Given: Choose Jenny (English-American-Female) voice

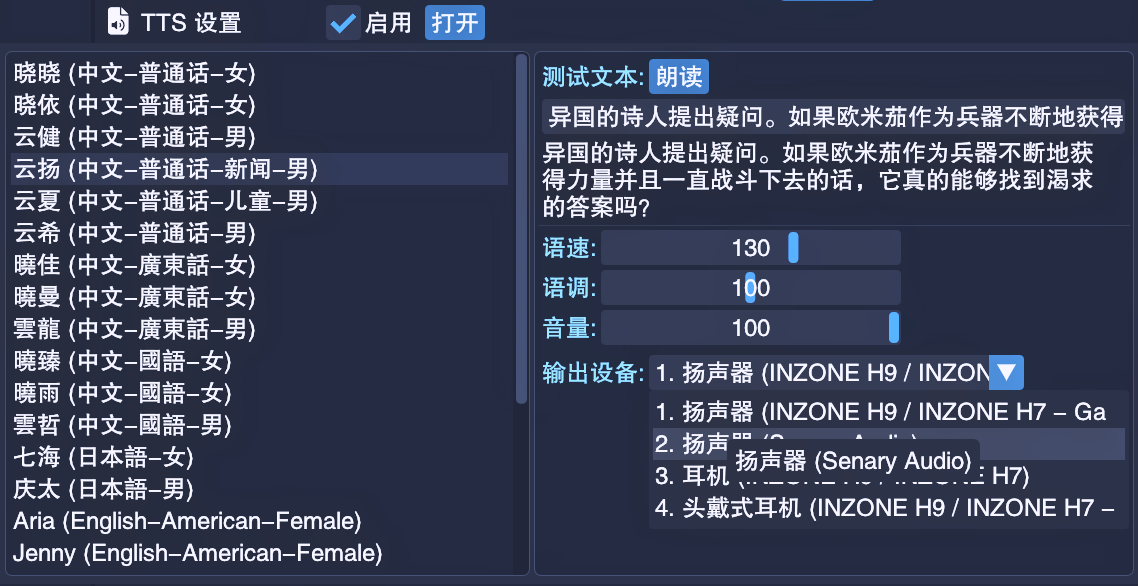Looking at the screenshot, I should 197,553.
